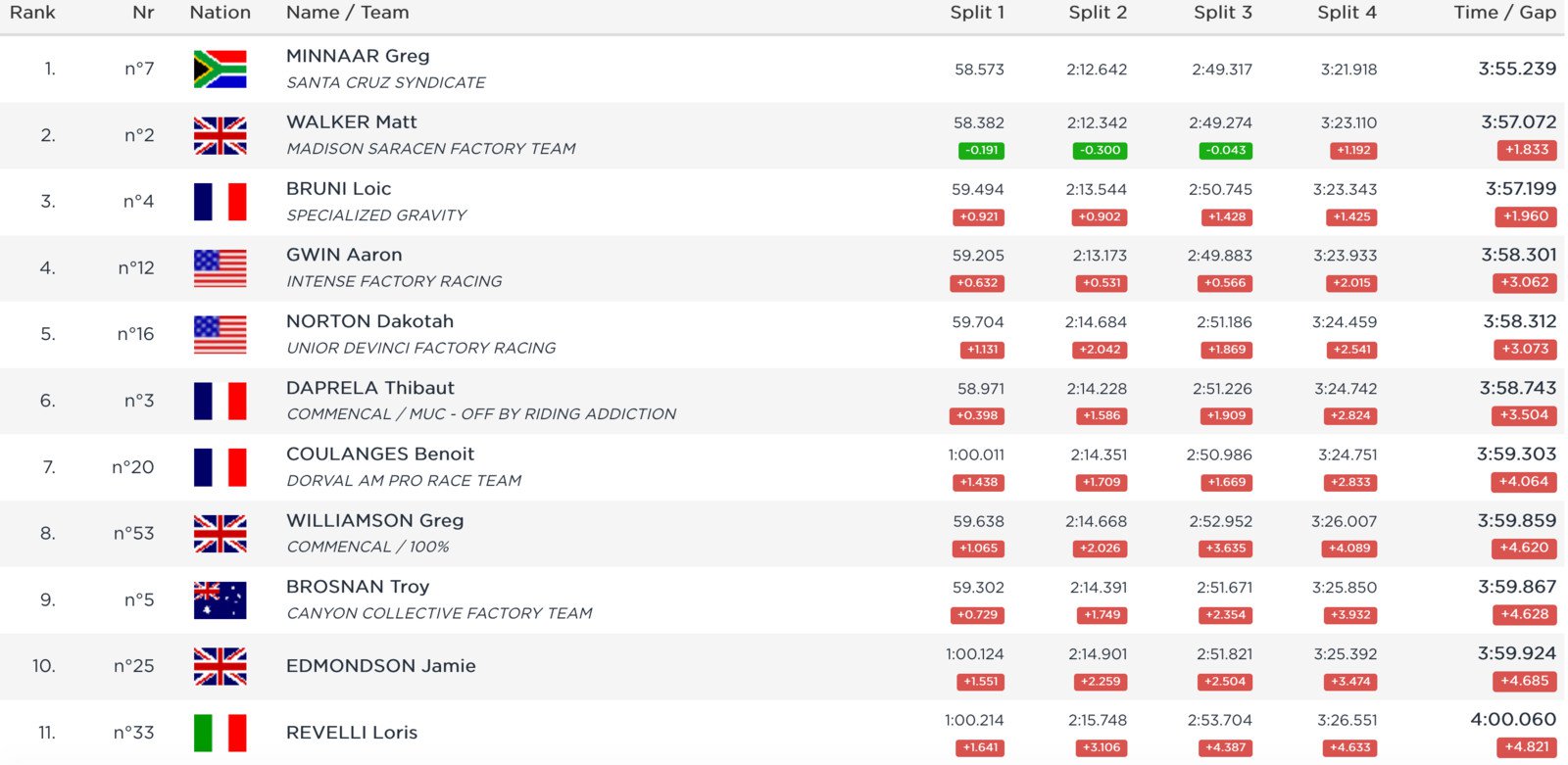This screenshot has height=765, width=1568.
Task: Click team SANTA CRUZ SYNDICATE
Action: pyautogui.click(x=386, y=83)
